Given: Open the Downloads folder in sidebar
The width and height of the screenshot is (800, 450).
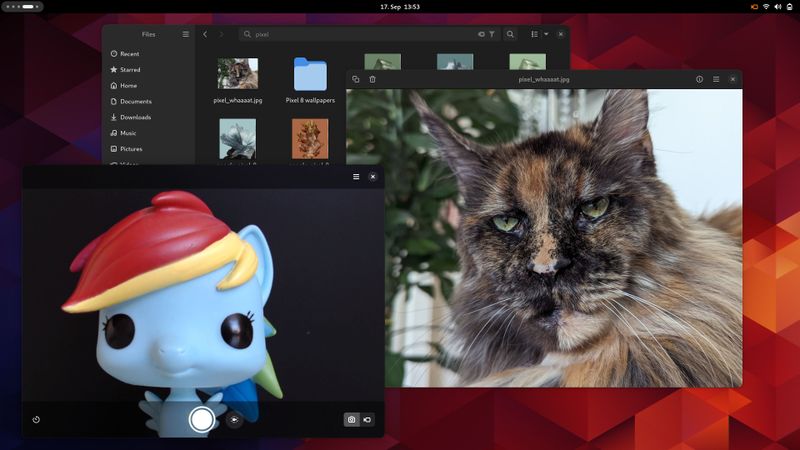Looking at the screenshot, I should pyautogui.click(x=135, y=117).
